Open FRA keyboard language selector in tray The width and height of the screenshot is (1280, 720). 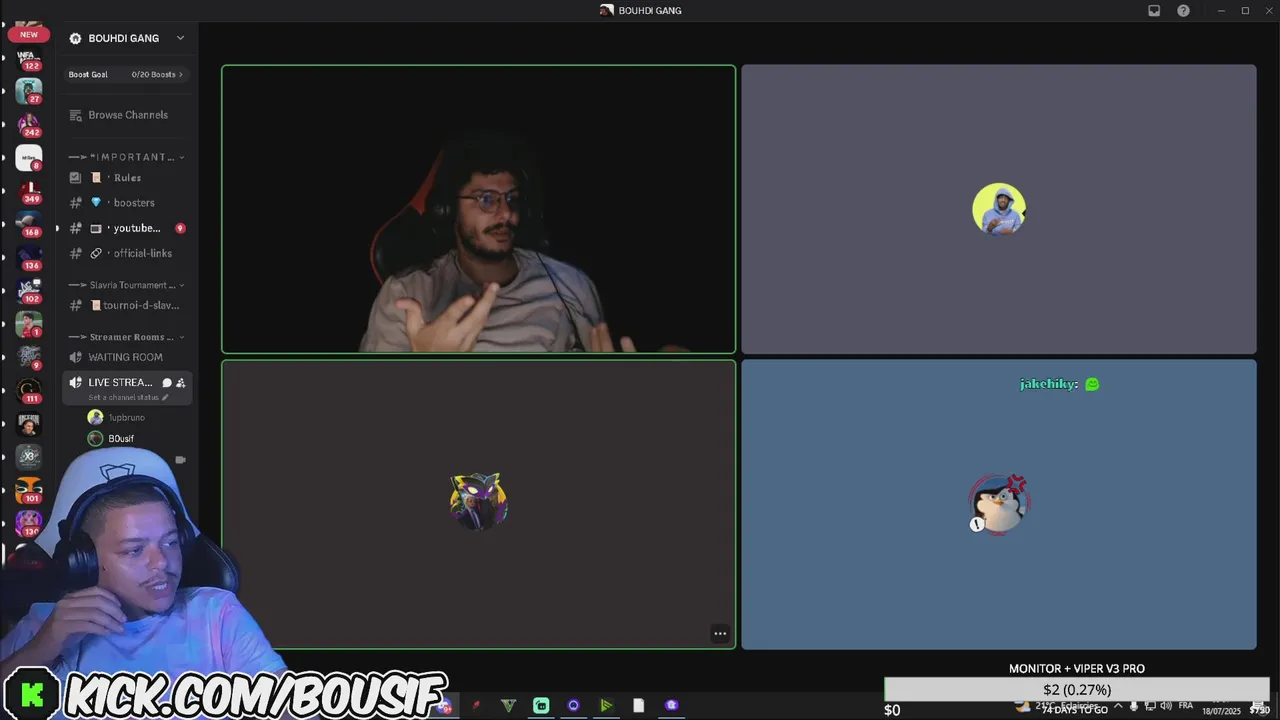pos(1186,705)
